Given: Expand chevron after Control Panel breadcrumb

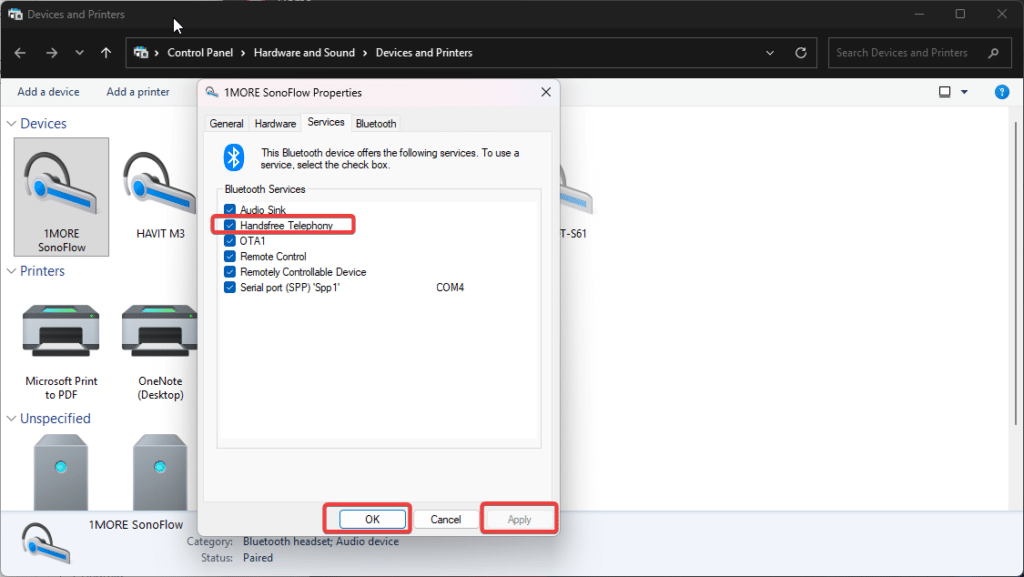Looking at the screenshot, I should click(x=243, y=53).
